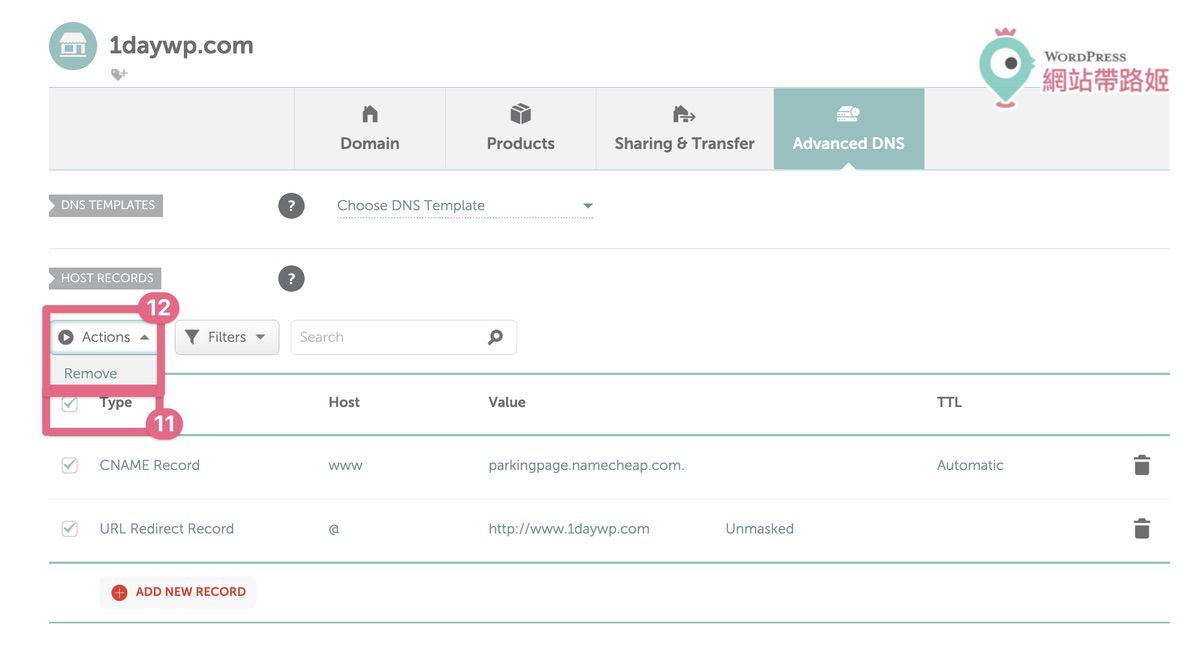Delete the CNAME Record with trash icon
1200x651 pixels.
pos(1142,465)
